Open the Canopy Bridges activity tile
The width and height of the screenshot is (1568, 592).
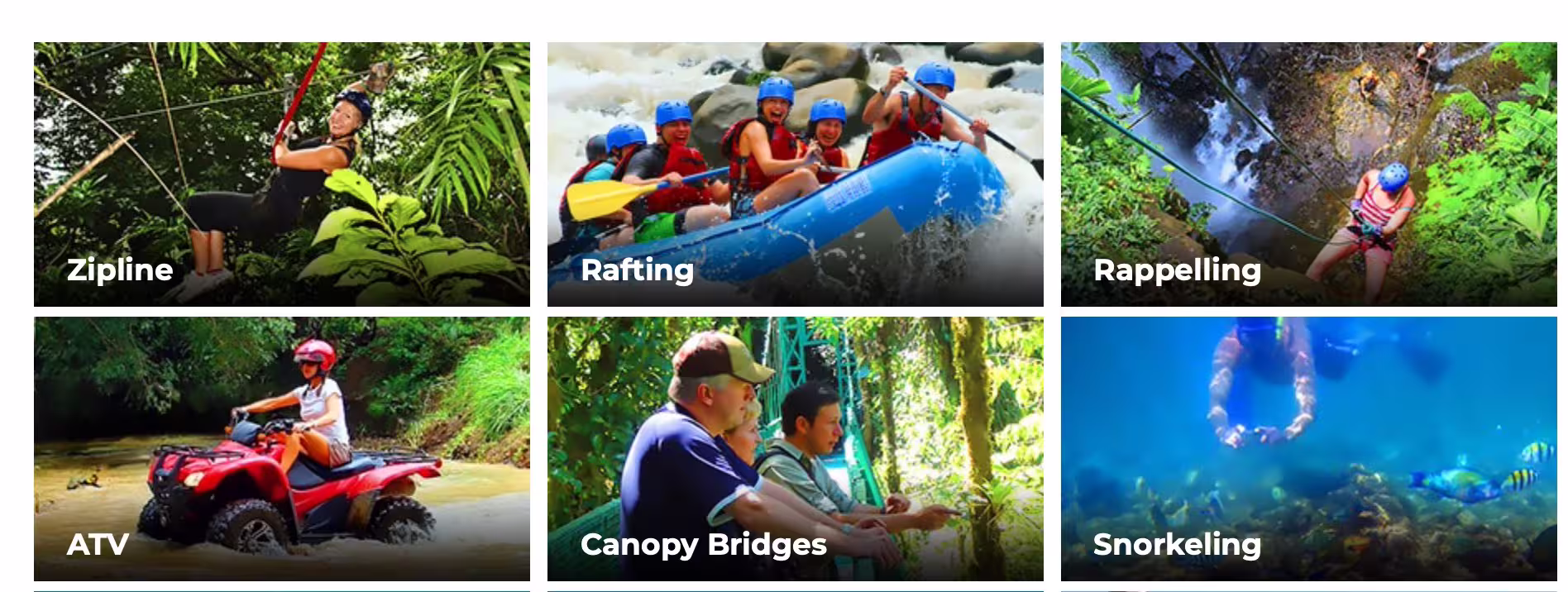tap(796, 449)
